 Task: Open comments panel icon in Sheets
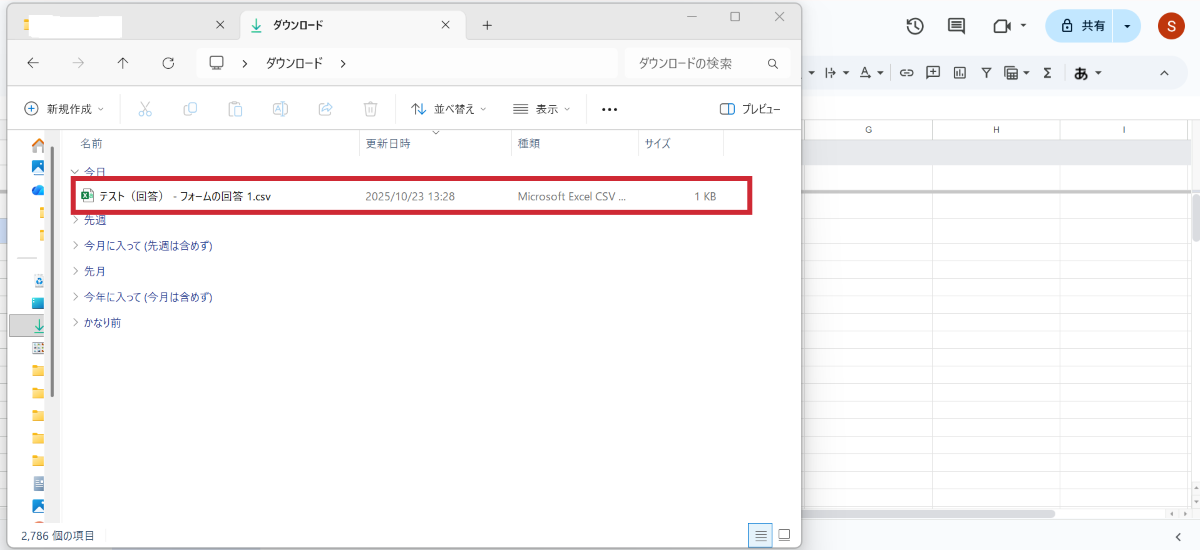pos(956,27)
